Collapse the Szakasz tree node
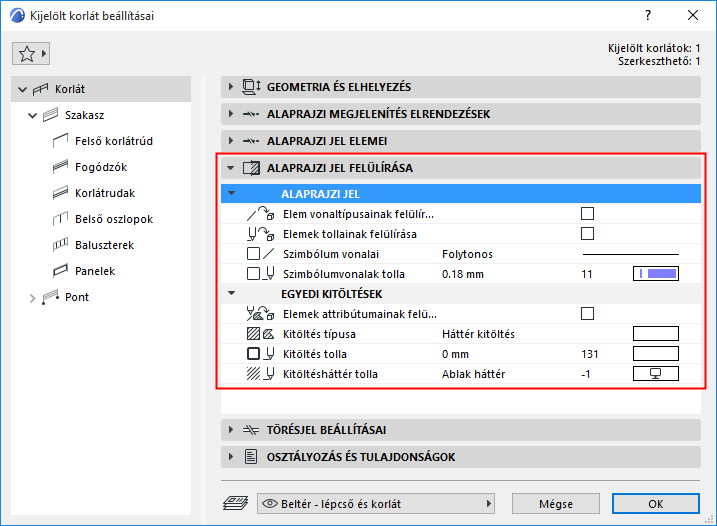717x526 pixels. (32, 115)
